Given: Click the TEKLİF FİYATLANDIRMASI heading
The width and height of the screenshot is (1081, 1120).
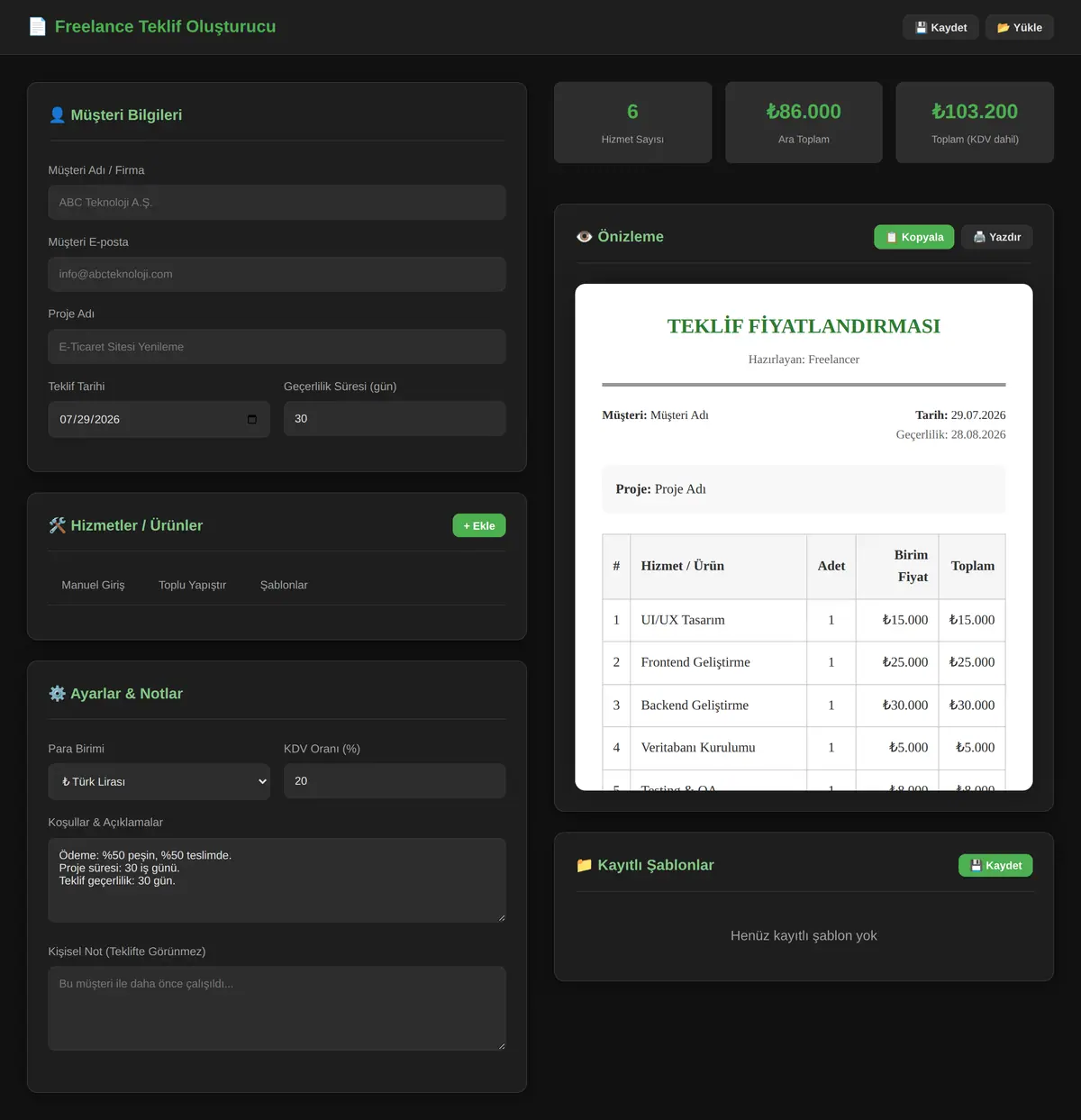Looking at the screenshot, I should click(x=804, y=326).
